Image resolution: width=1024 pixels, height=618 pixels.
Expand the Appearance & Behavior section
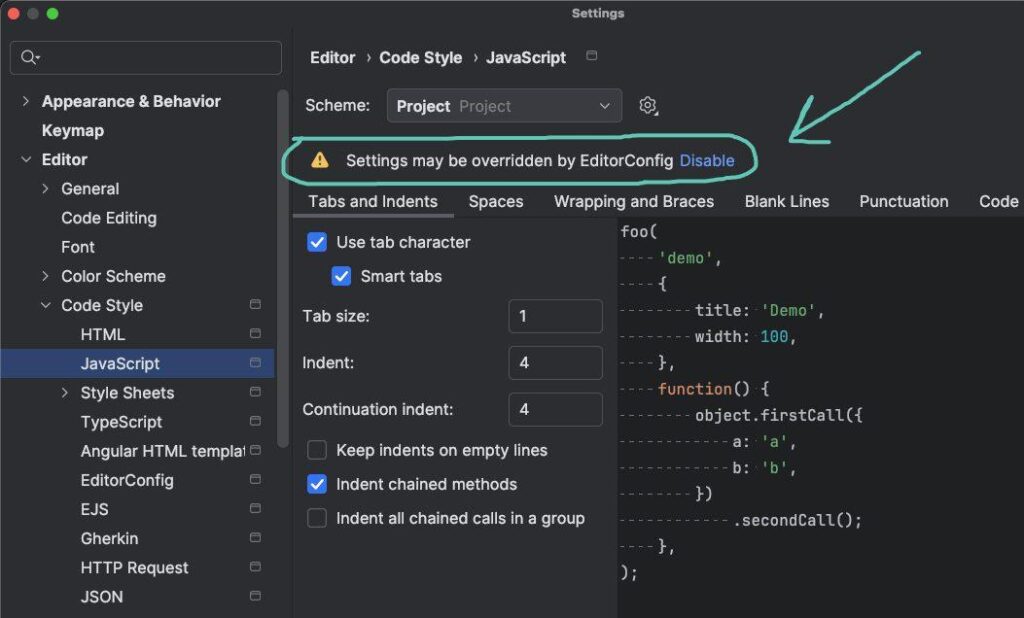click(26, 101)
